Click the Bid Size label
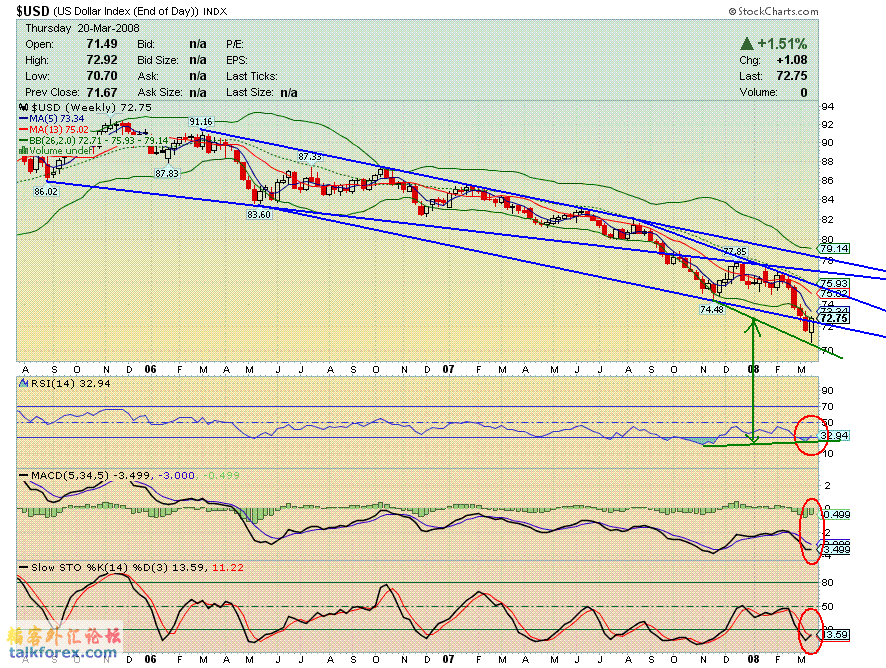Screen dimensions: 886x668 [x=158, y=60]
